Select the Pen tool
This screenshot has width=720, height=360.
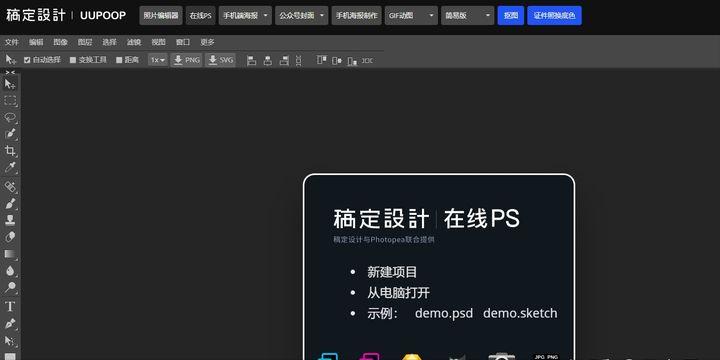10,323
